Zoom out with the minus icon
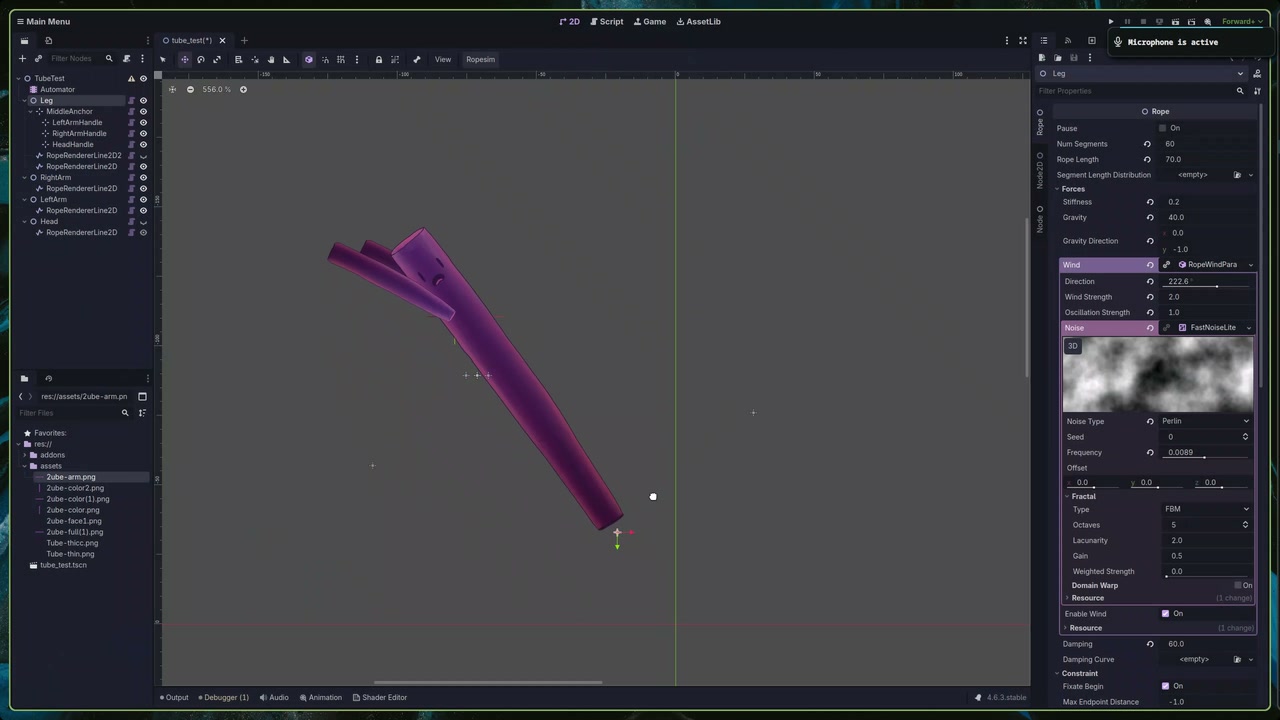Screen dimensions: 1280x720 tap(190, 89)
